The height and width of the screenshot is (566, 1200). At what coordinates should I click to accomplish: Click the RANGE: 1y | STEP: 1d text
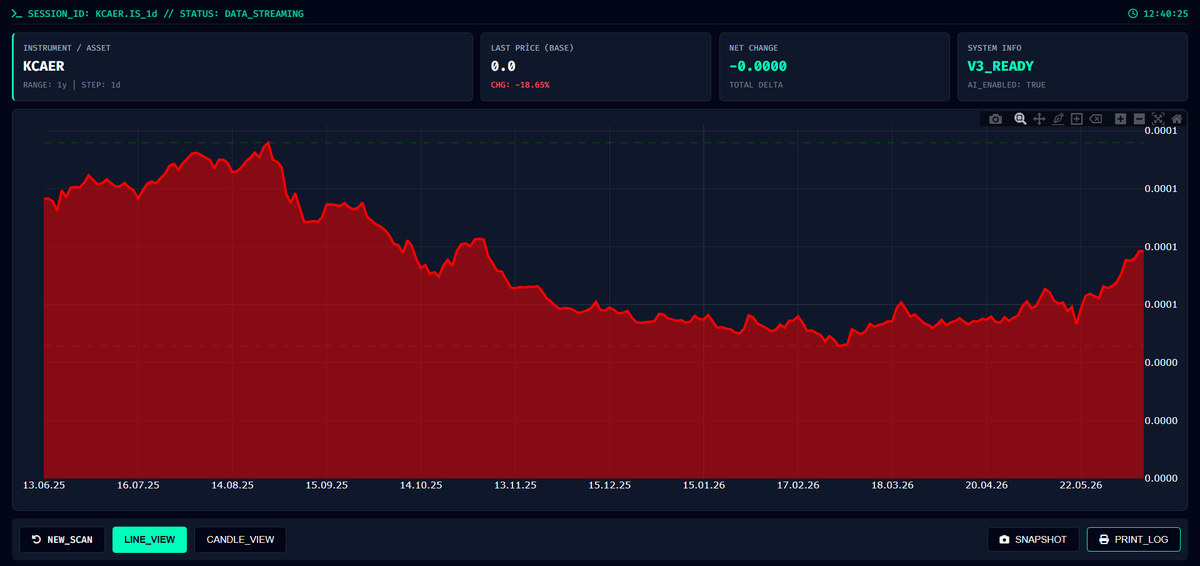pyautogui.click(x=72, y=85)
